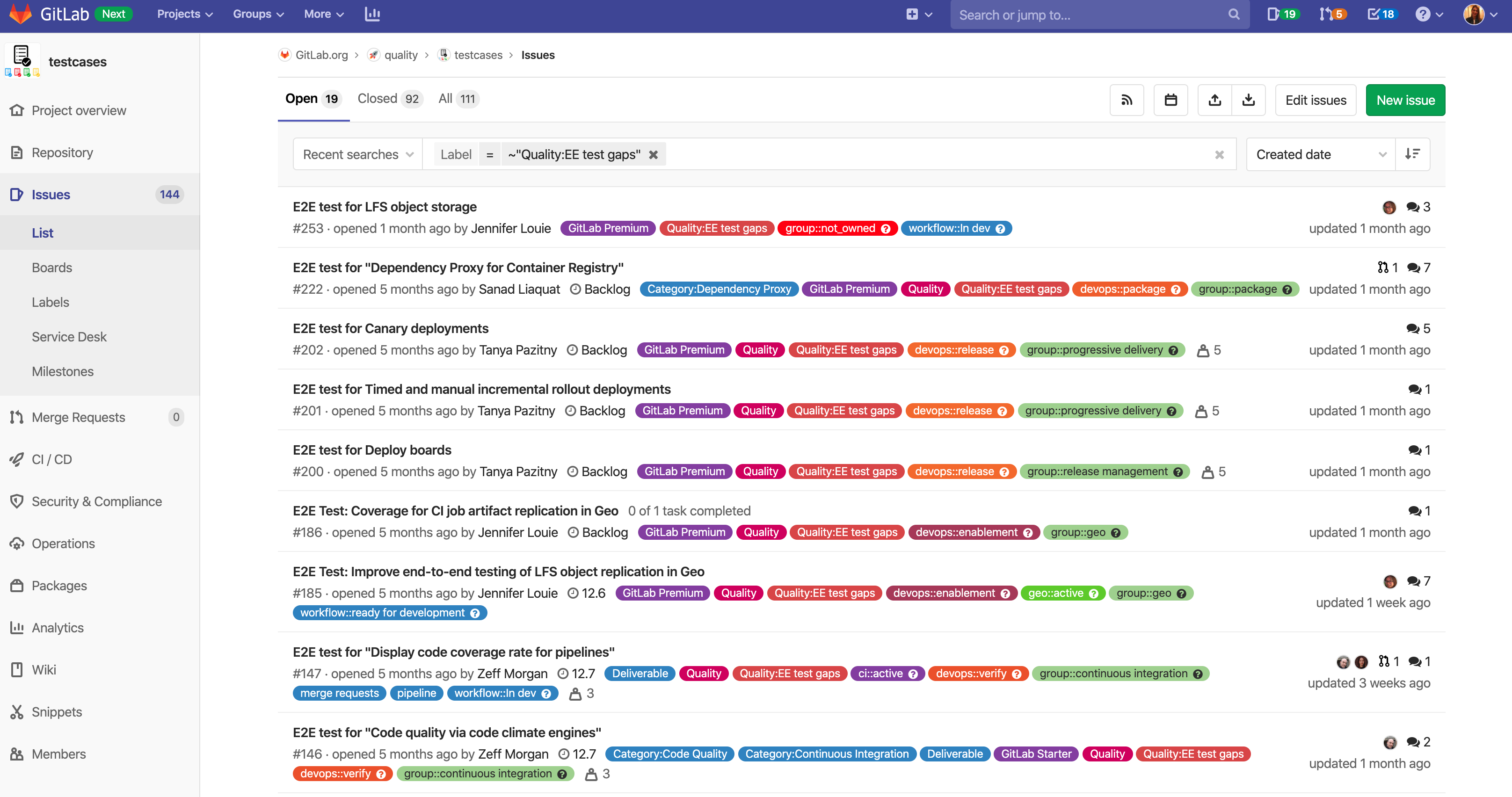Screen dimensions: 1512x797
Task: Click weight icon on issue #202
Action: point(1203,350)
